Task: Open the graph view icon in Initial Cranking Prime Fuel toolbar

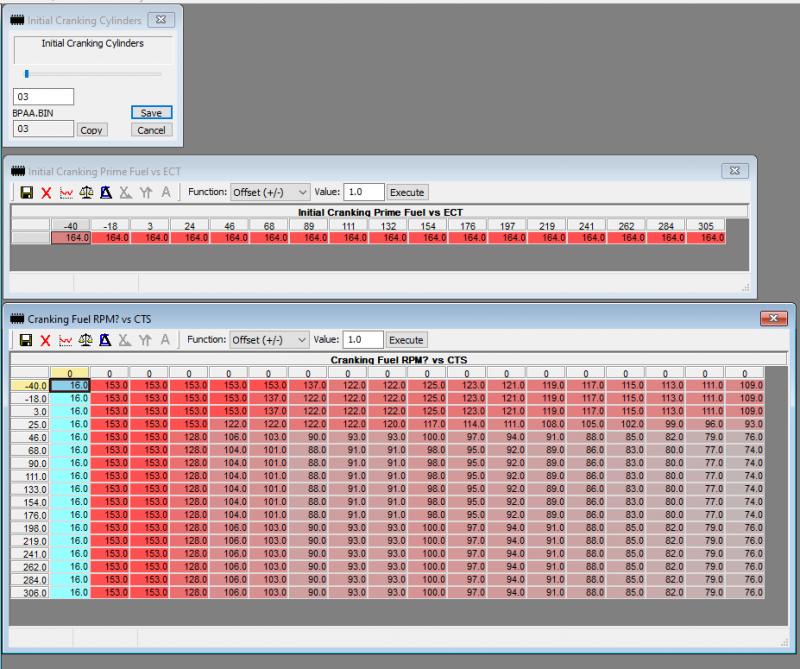Action: pos(66,192)
